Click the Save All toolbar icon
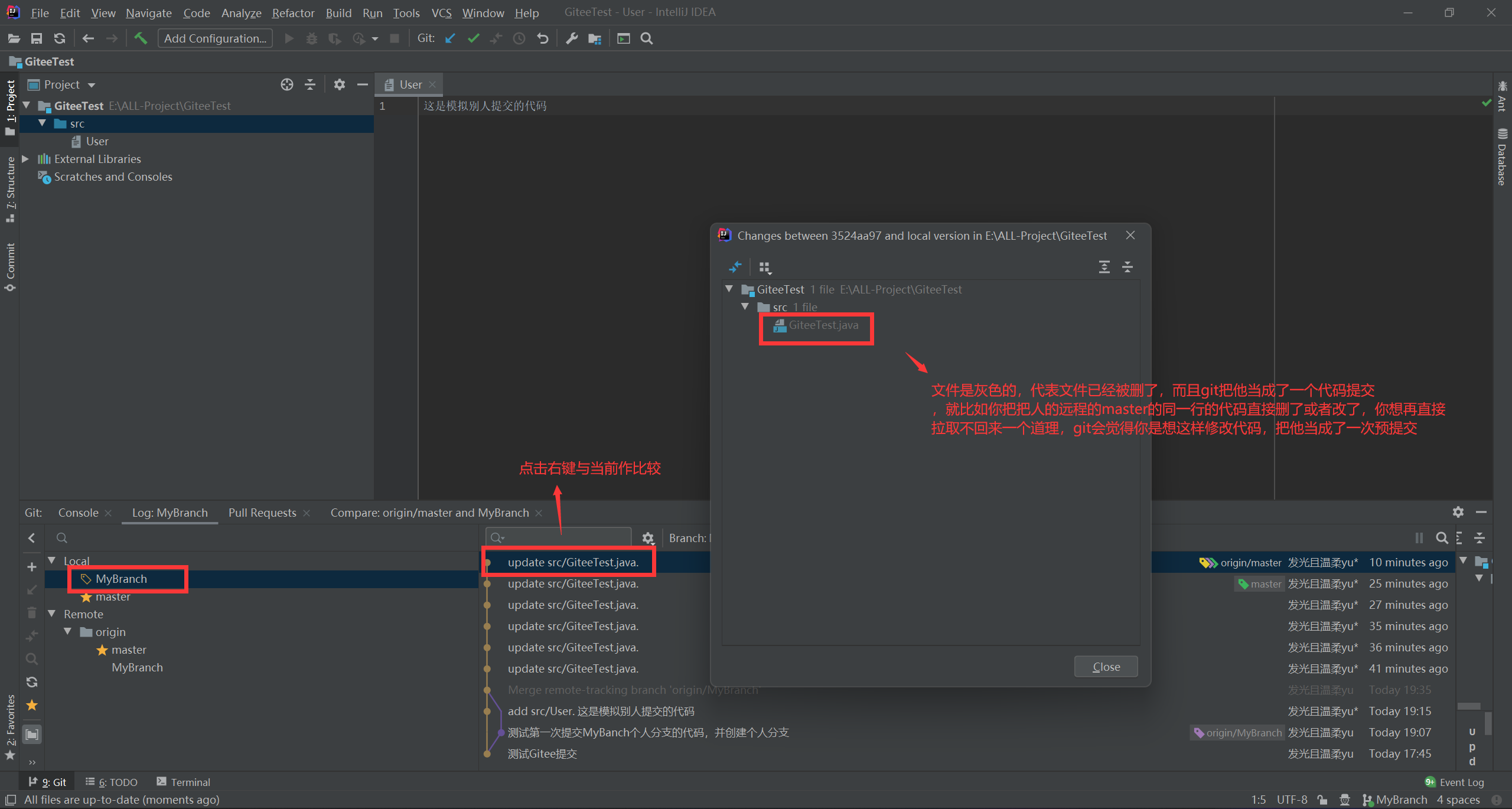 click(37, 38)
